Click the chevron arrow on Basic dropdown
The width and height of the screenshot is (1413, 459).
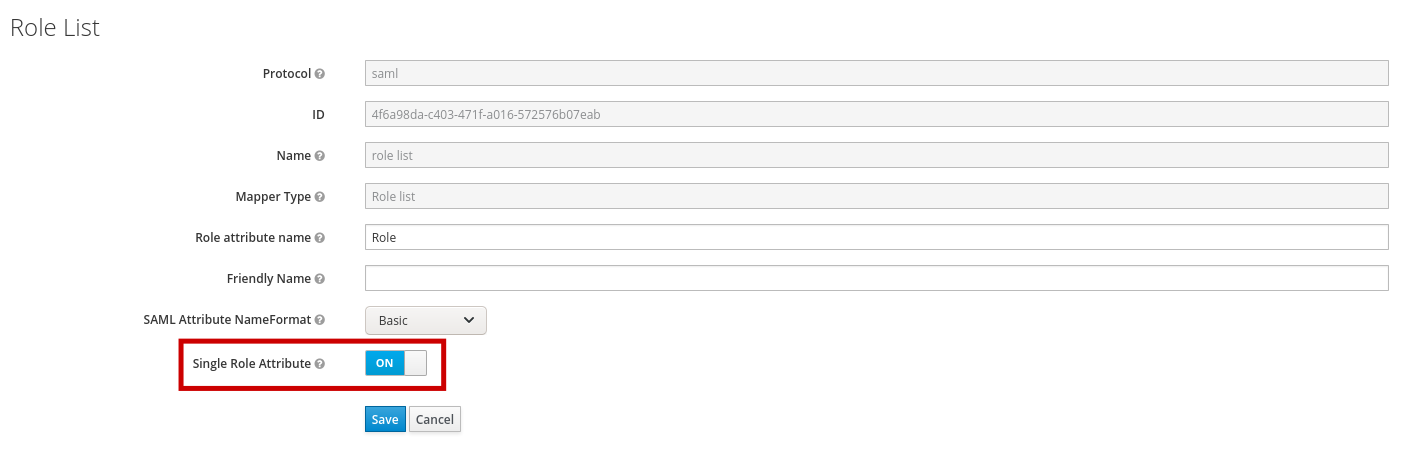[x=470, y=320]
